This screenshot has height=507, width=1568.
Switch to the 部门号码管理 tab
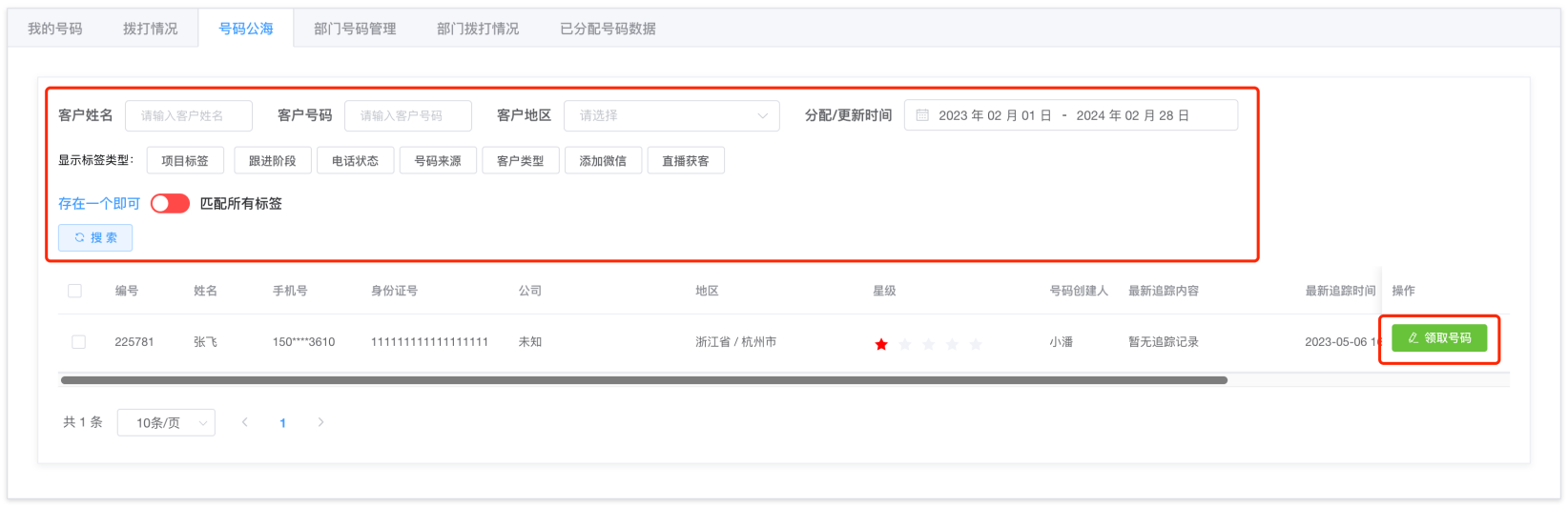pos(355,29)
